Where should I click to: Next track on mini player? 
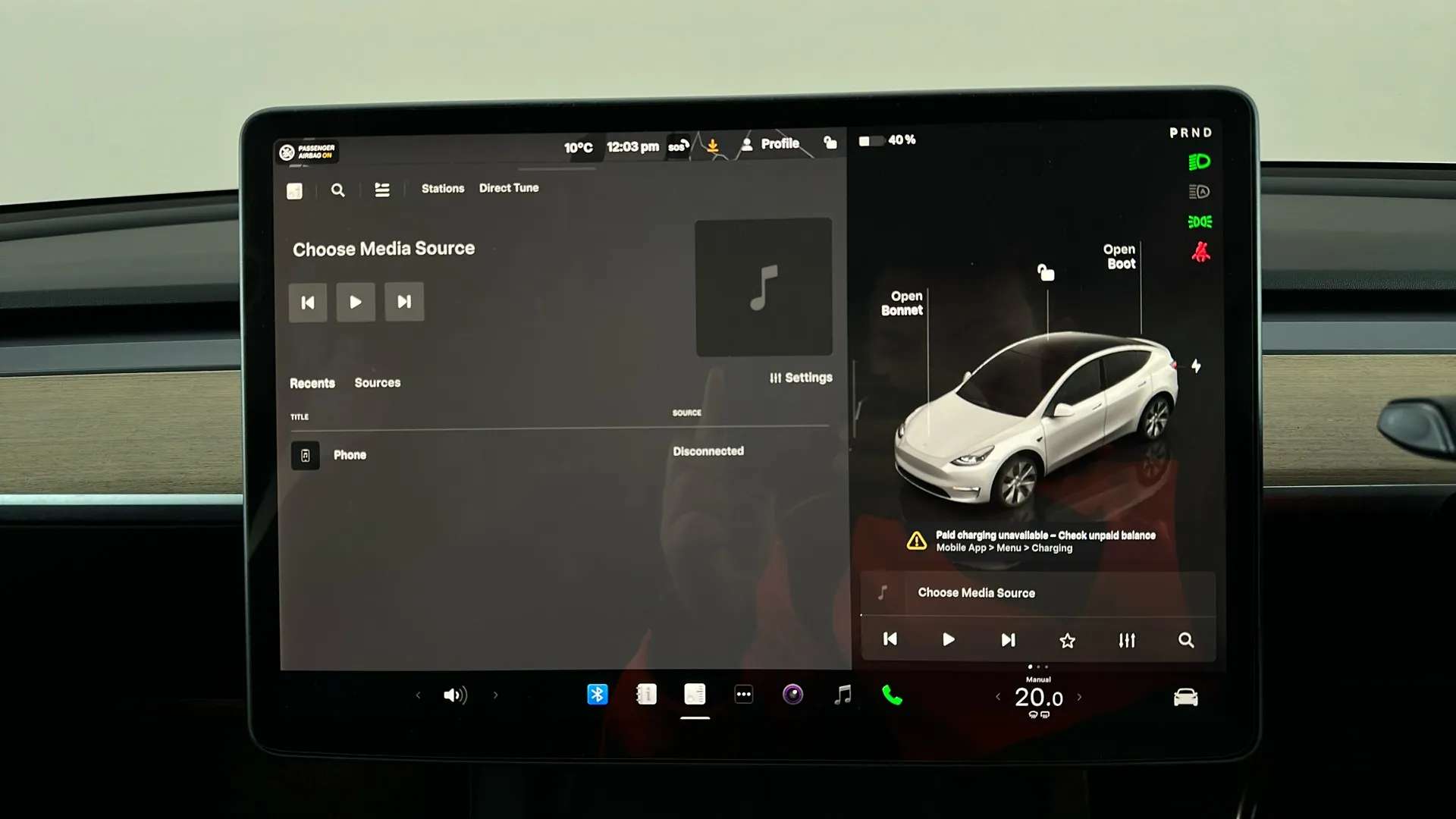[1008, 640]
